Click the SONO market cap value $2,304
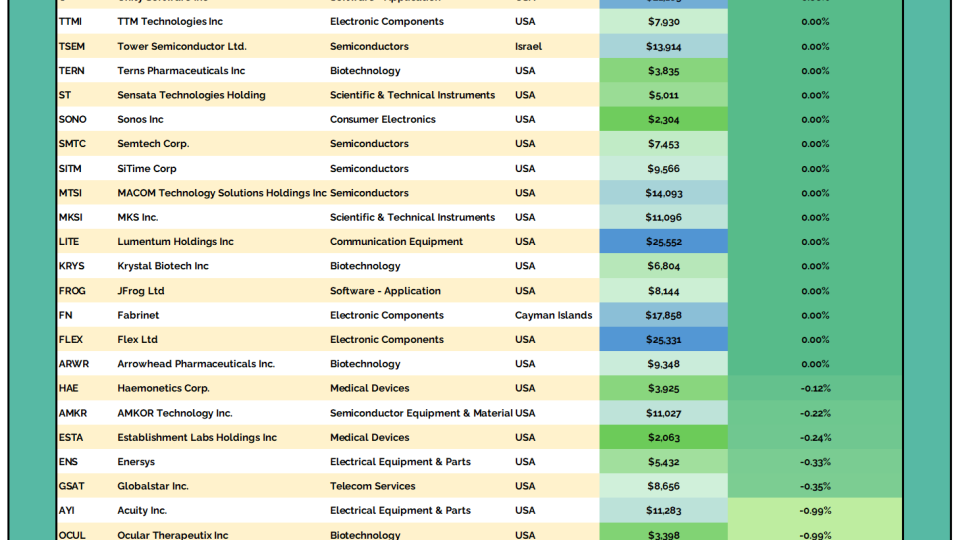This screenshot has height=540, width=960. click(663, 120)
